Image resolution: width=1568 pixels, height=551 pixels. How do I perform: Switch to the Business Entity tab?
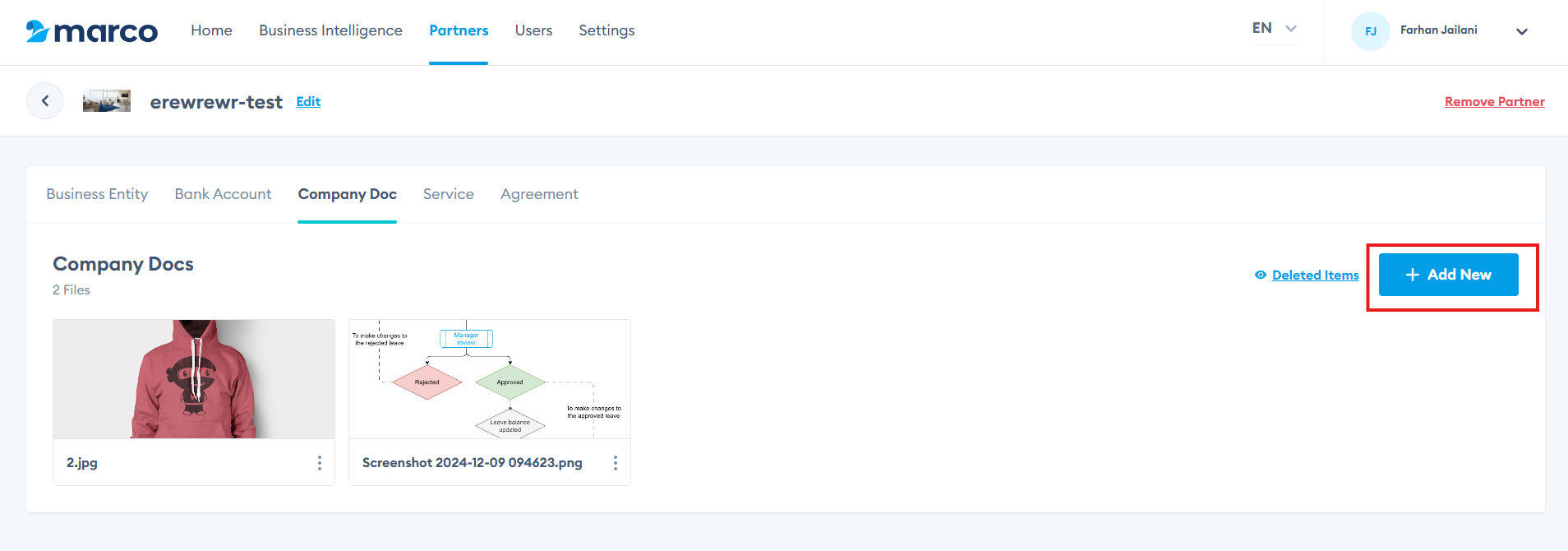point(97,194)
